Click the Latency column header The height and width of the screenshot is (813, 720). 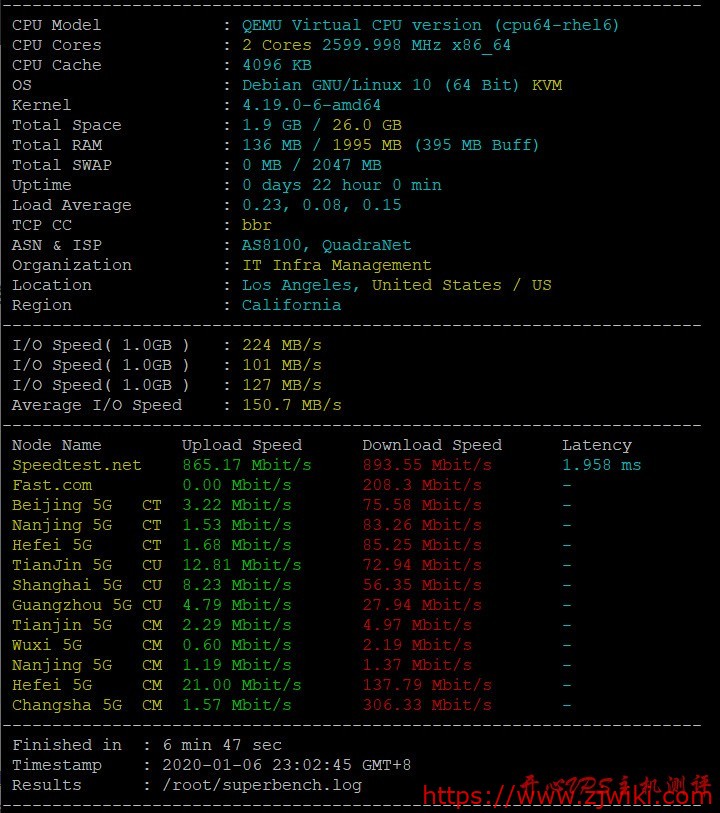596,445
